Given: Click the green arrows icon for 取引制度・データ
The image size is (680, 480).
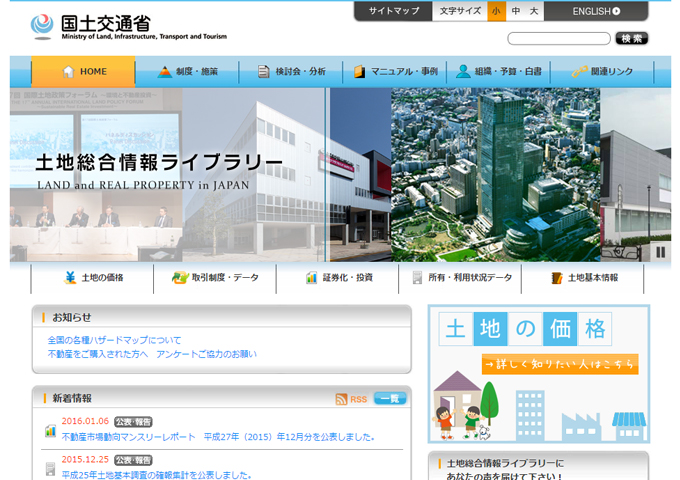Looking at the screenshot, I should pos(180,278).
